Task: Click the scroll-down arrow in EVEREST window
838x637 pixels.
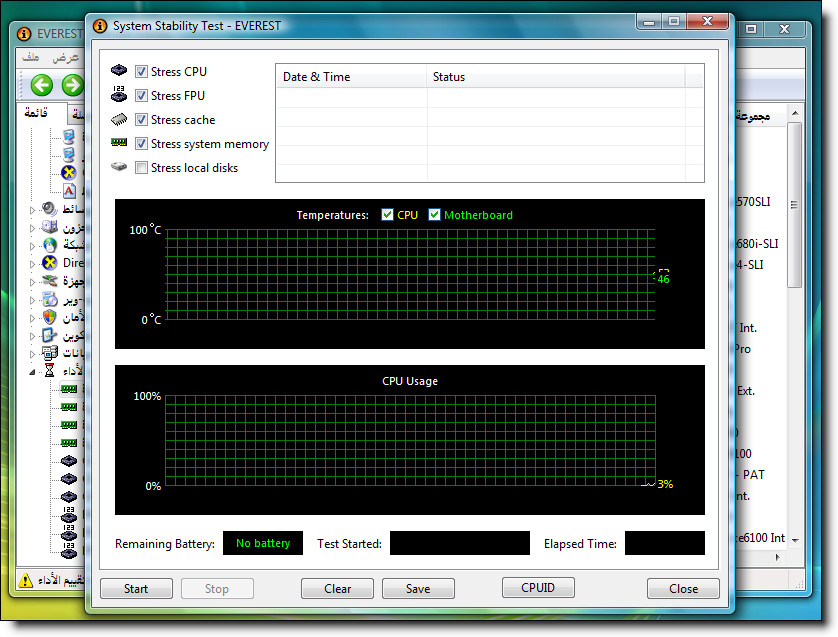Action: (x=795, y=540)
